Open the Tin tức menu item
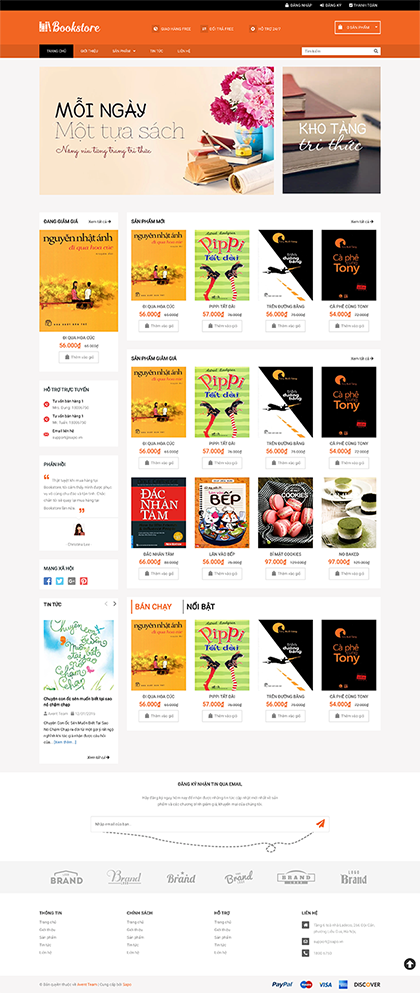This screenshot has width=420, height=993. pyautogui.click(x=155, y=51)
